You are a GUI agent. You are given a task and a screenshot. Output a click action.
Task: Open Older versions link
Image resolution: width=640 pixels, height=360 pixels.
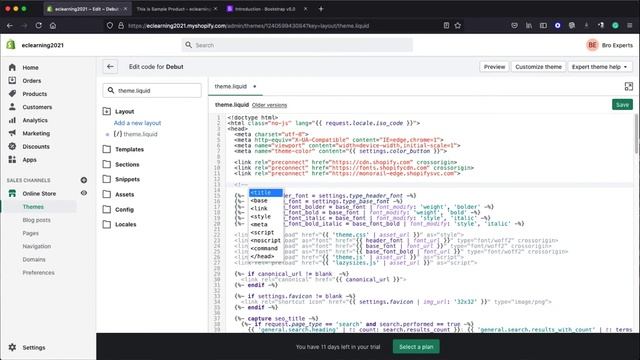point(269,105)
